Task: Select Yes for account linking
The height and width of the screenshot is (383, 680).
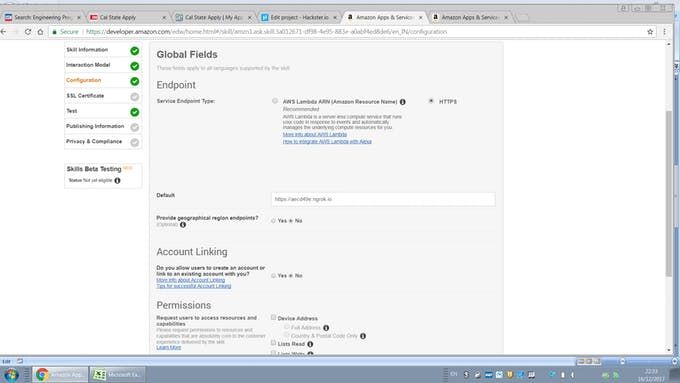Action: (x=273, y=275)
